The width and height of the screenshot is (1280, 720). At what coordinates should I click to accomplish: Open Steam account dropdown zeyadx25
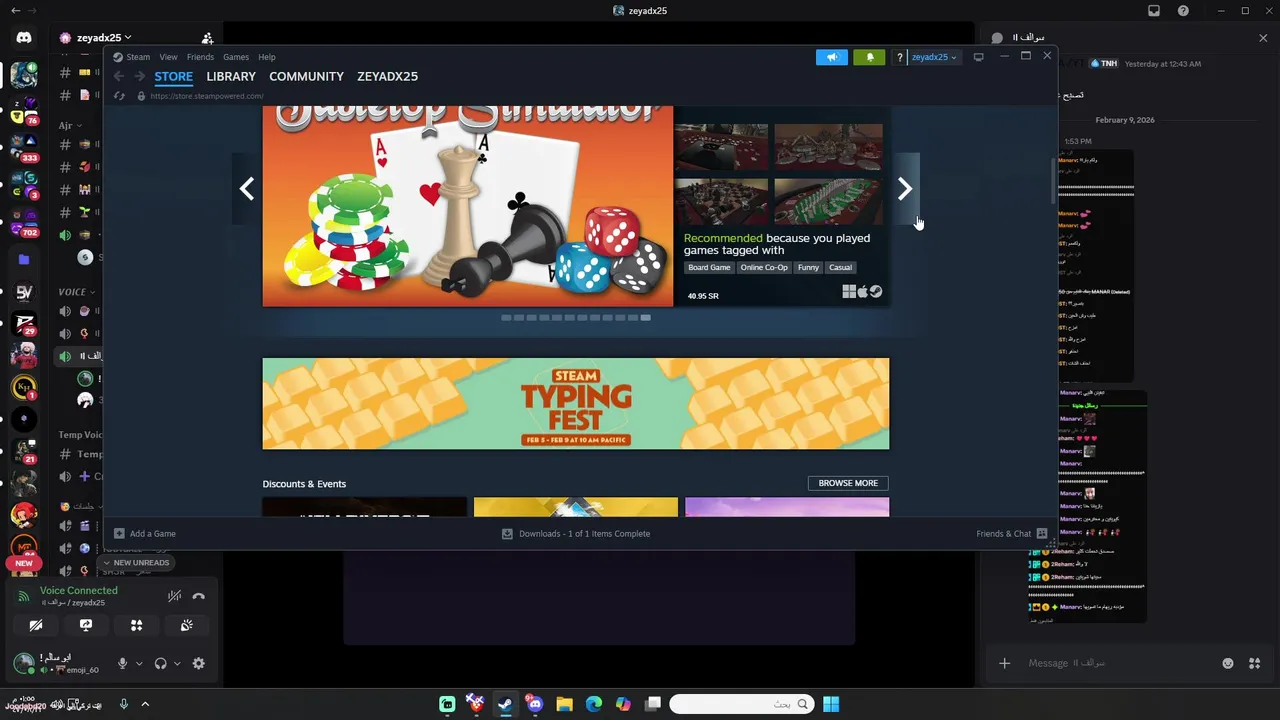point(934,57)
